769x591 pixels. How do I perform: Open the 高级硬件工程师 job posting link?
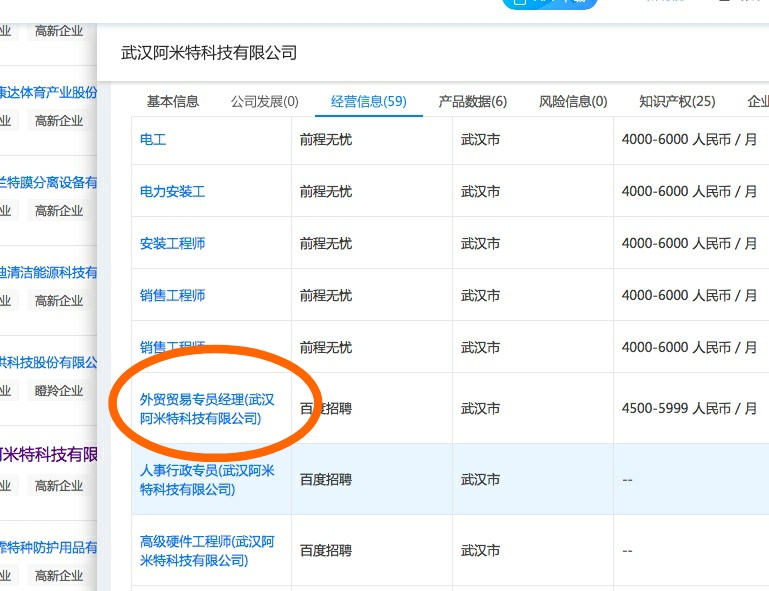207,551
